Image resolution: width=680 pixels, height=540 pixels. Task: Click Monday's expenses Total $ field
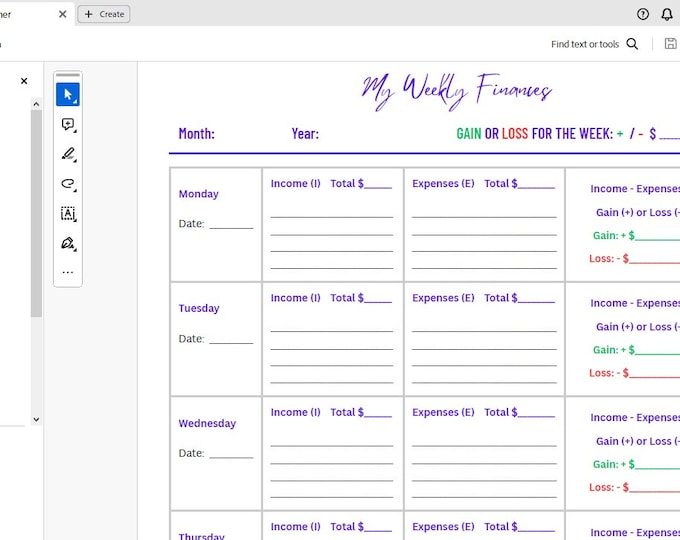point(520,183)
